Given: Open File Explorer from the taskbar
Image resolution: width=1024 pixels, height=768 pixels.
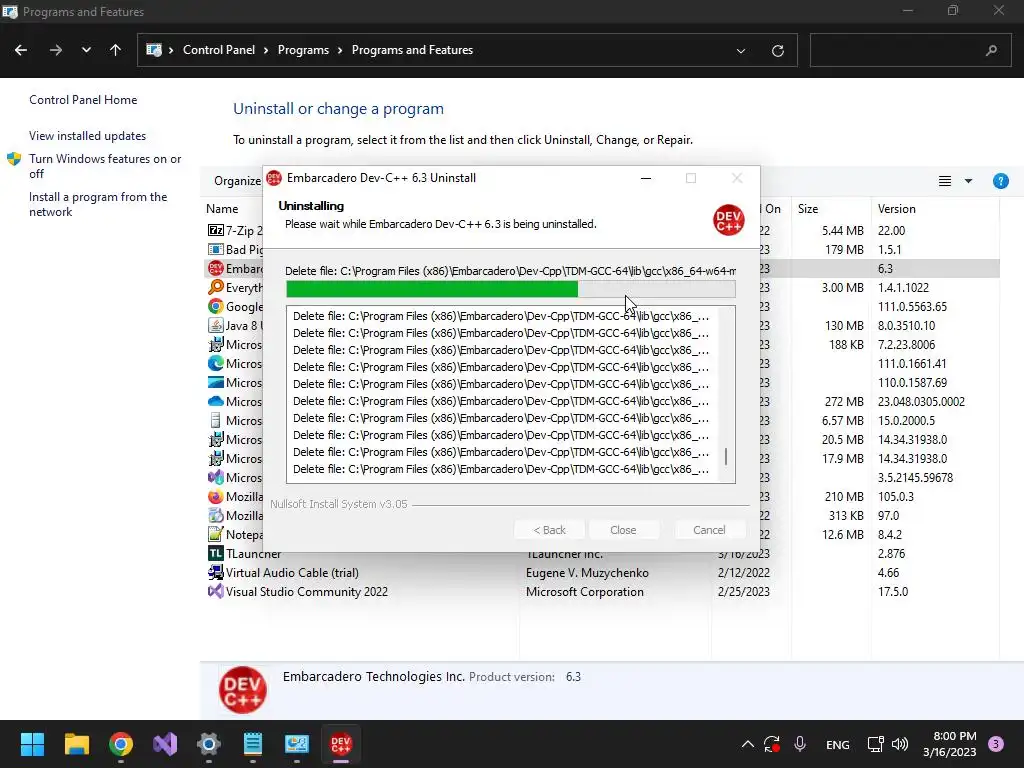Looking at the screenshot, I should [76, 744].
